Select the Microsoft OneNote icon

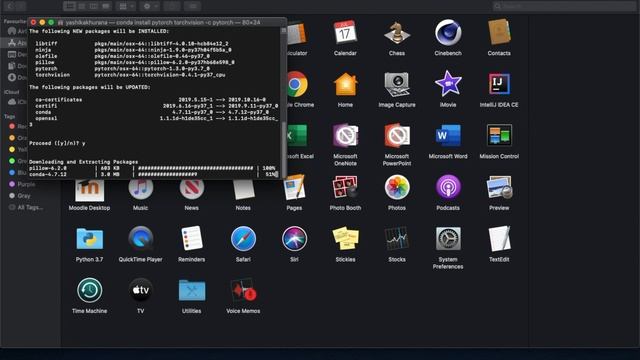click(x=345, y=135)
